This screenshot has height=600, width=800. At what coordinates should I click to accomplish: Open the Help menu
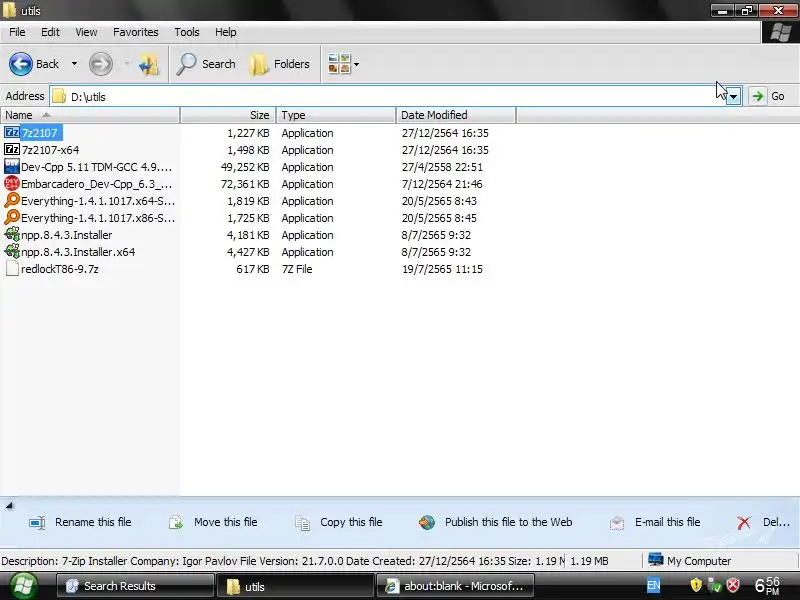(226, 32)
